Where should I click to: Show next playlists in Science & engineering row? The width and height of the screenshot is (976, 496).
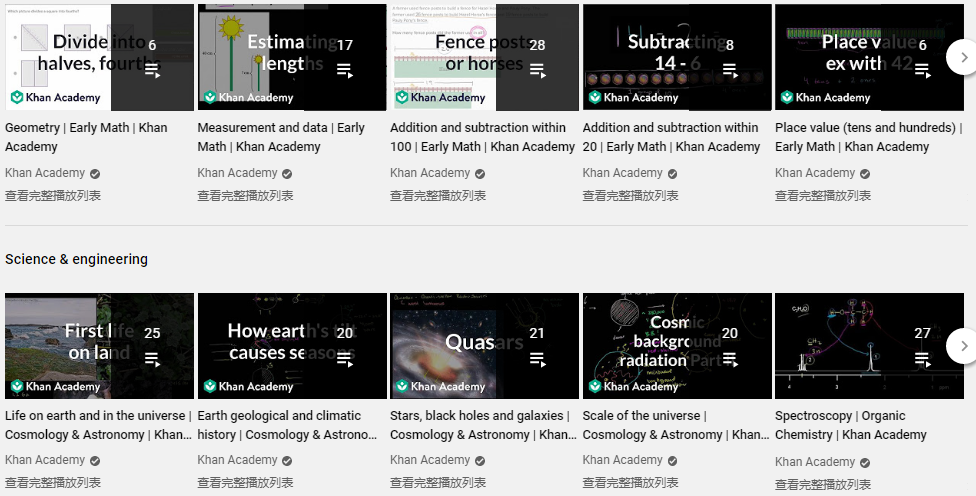click(964, 346)
